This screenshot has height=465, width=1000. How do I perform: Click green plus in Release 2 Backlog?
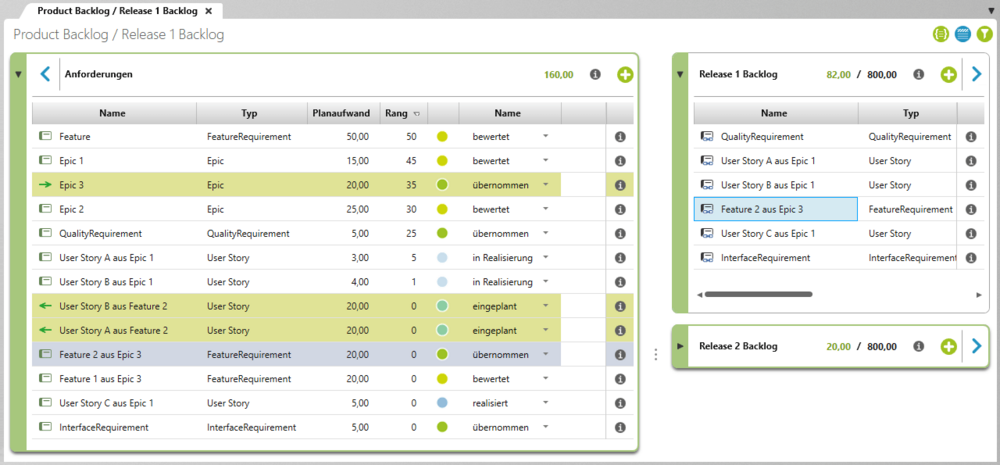pos(949,346)
